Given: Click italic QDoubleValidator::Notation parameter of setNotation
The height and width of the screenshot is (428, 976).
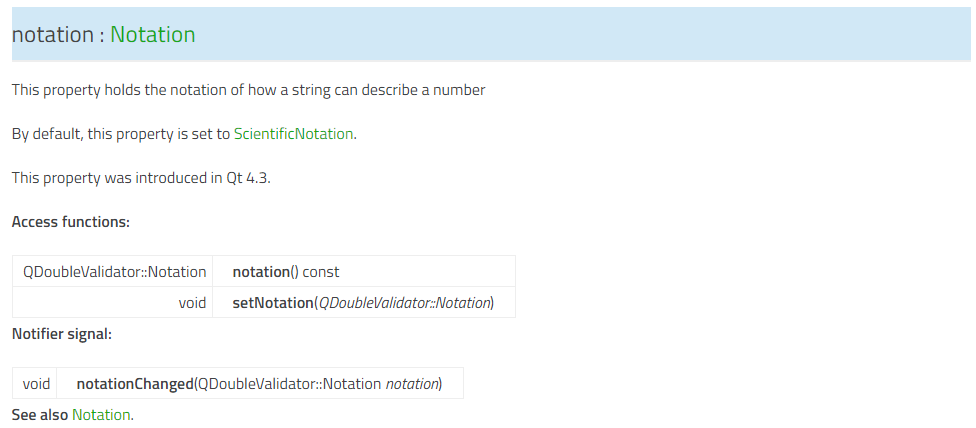Looking at the screenshot, I should 403,303.
